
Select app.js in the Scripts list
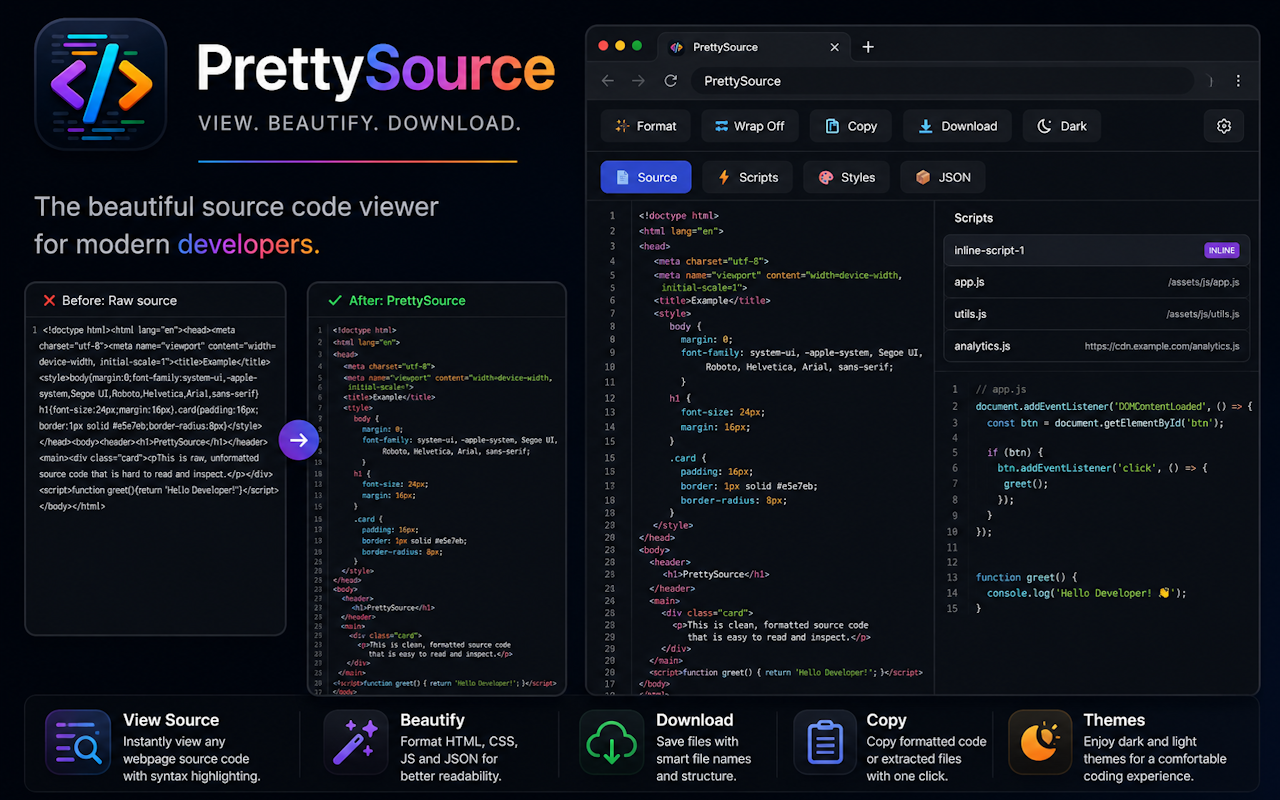1097,282
